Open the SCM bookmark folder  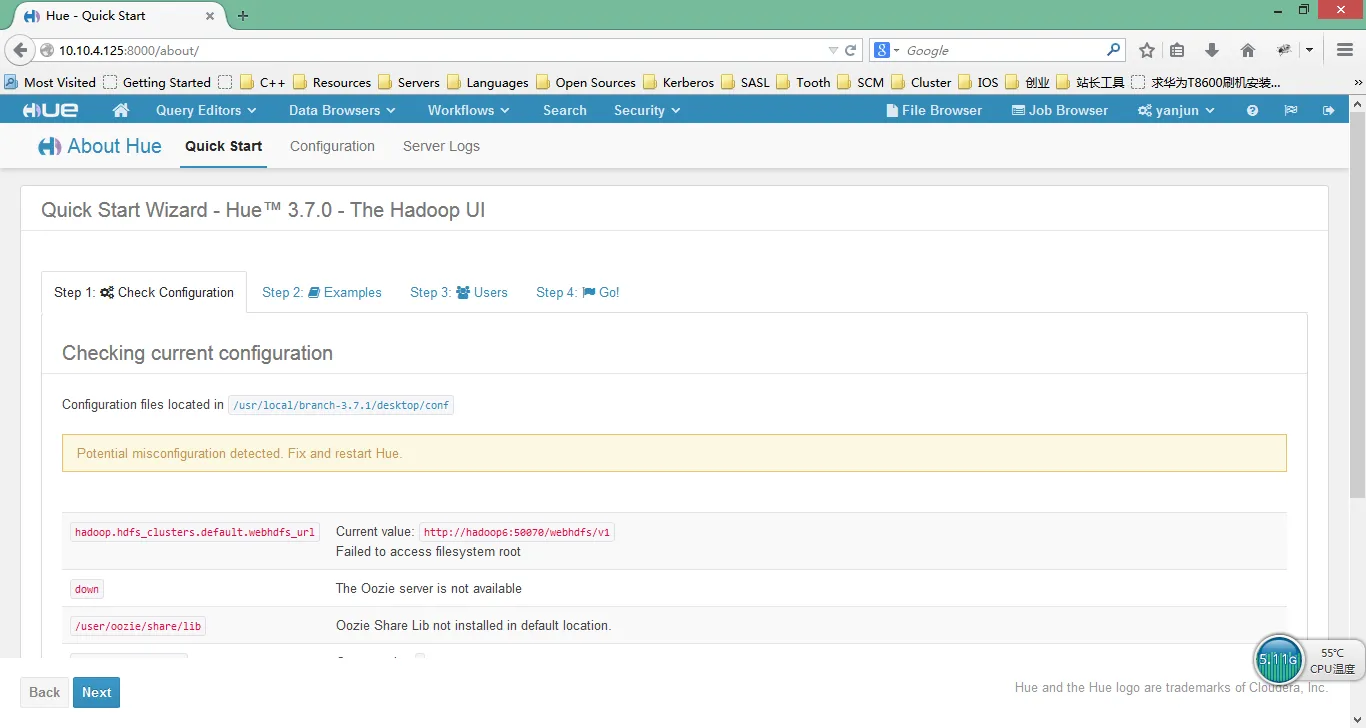pos(861,82)
